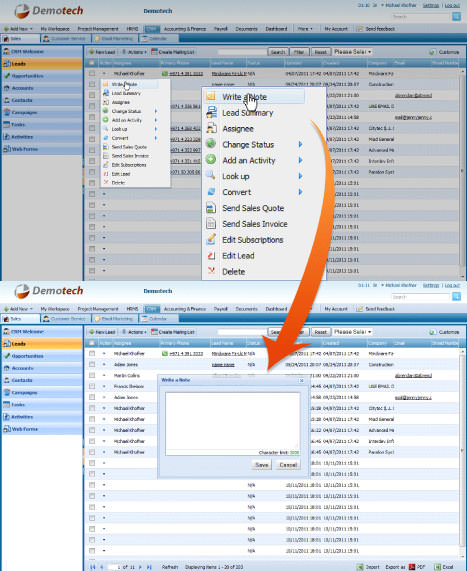Open Web Forms in the lower screenshot sidebar
This screenshot has height=571, width=467.
24,429
